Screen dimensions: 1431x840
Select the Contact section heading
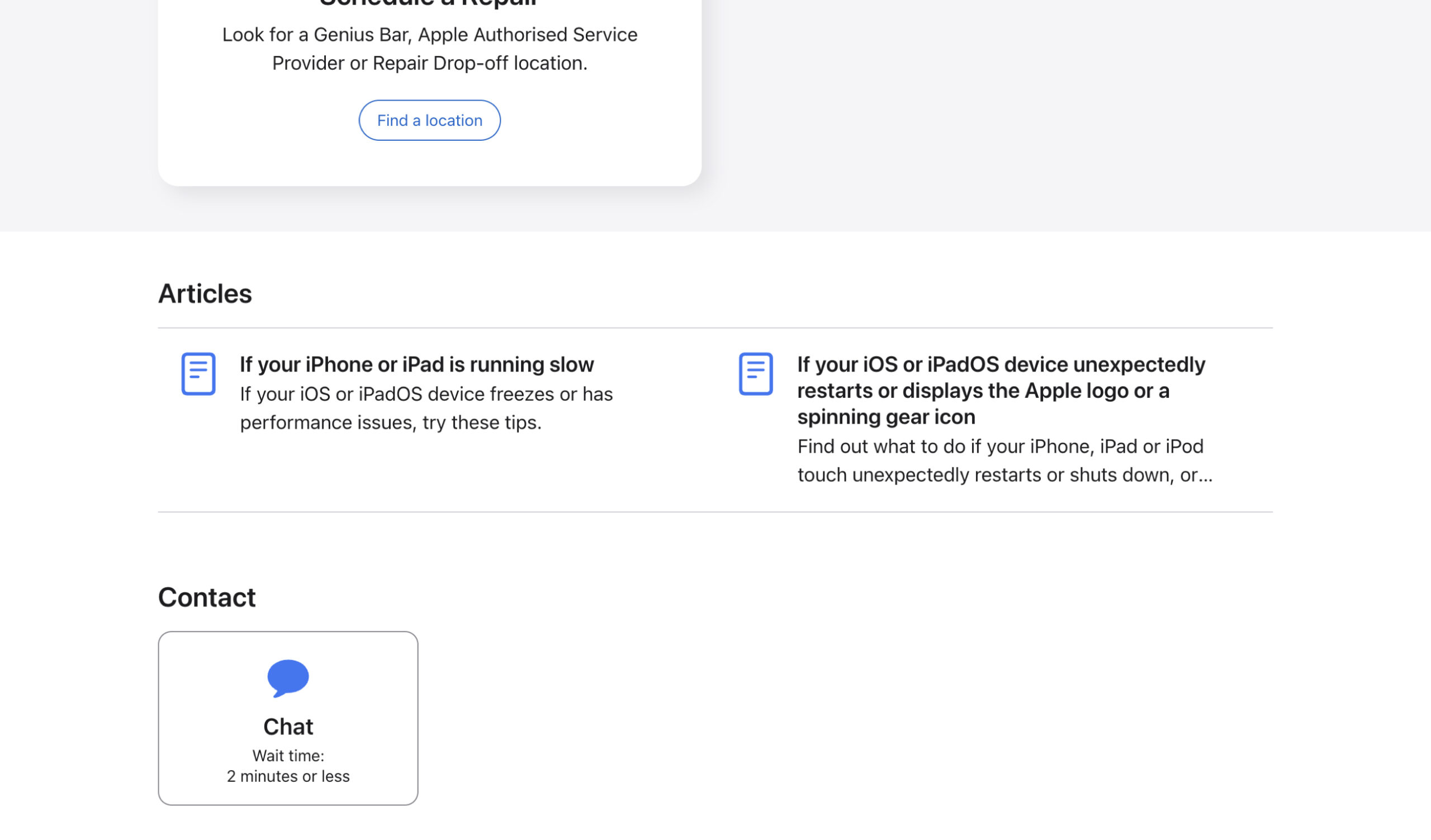207,596
